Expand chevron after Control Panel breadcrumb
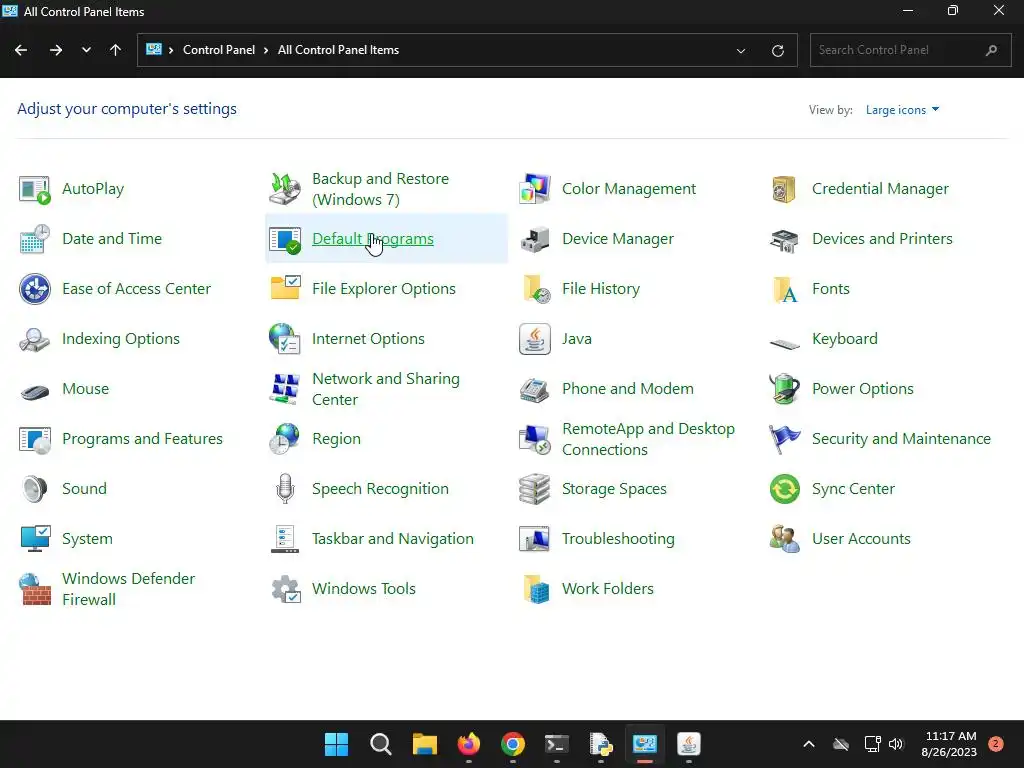Image resolution: width=1024 pixels, height=768 pixels. pyautogui.click(x=266, y=50)
